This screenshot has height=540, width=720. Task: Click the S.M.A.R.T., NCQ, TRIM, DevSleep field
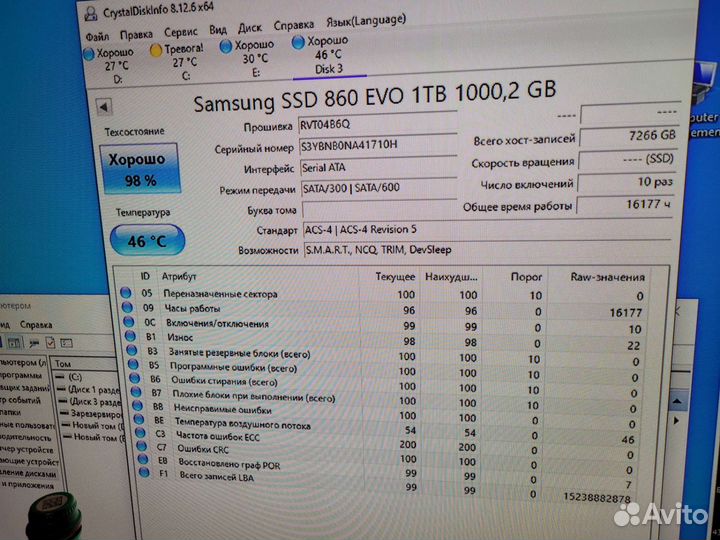(x=488, y=250)
